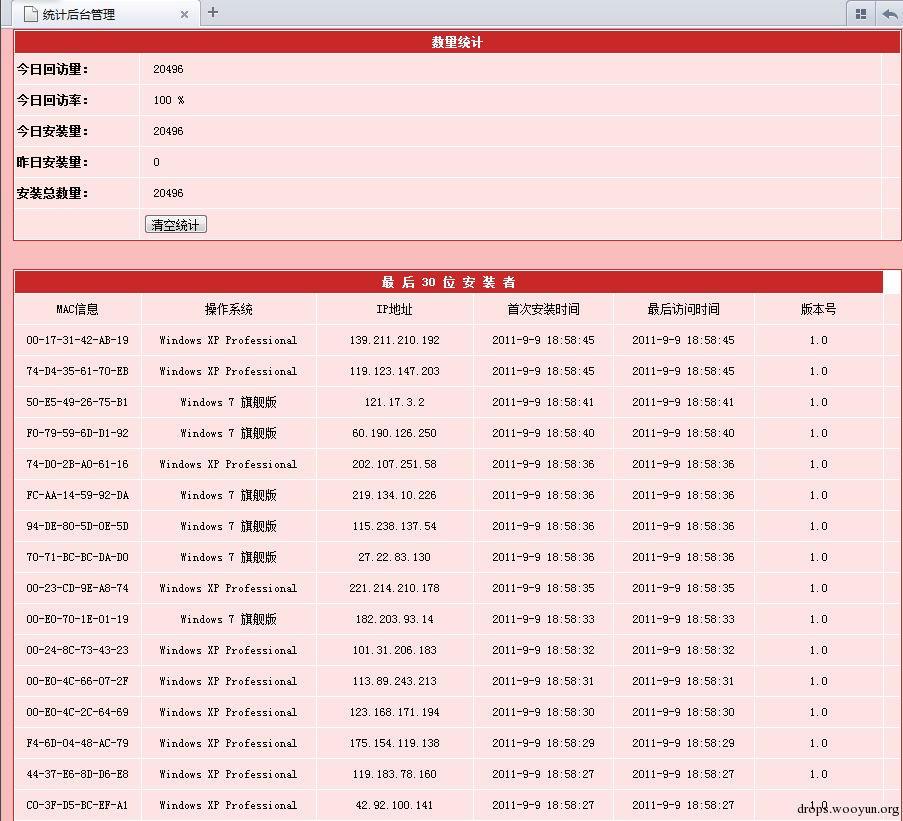This screenshot has height=821, width=903.
Task: Click first install time in the 175.154.119.138 row
Action: coord(543,744)
